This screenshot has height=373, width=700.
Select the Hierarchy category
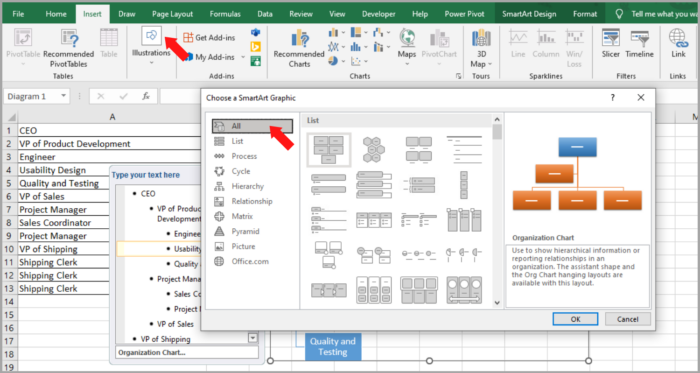247,186
